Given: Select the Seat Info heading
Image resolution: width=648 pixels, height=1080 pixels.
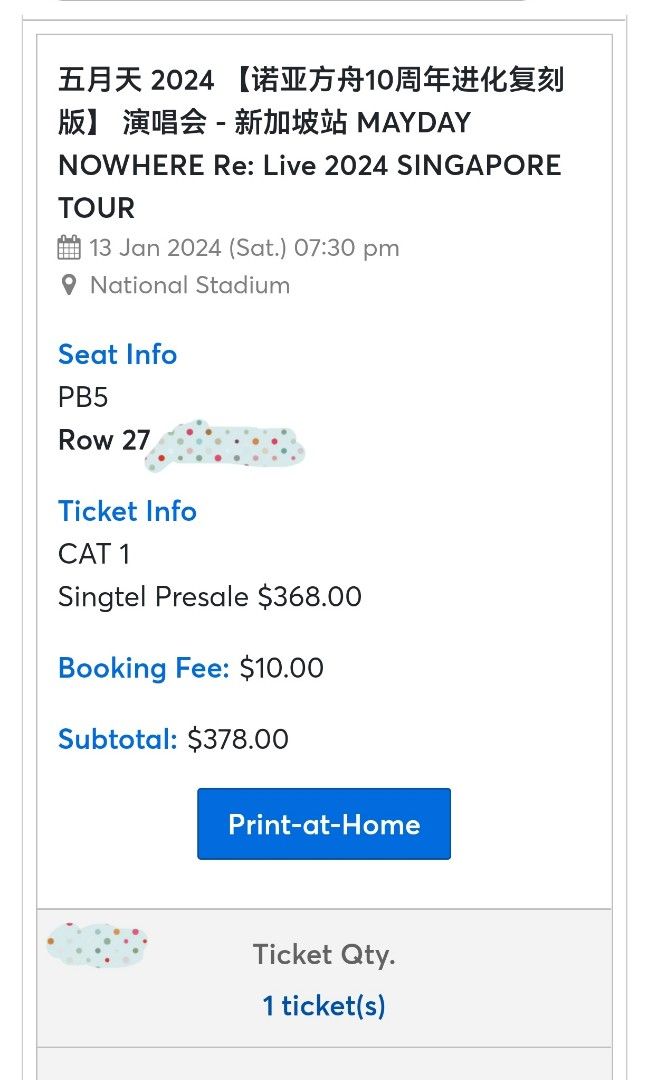Looking at the screenshot, I should pyautogui.click(x=117, y=355).
